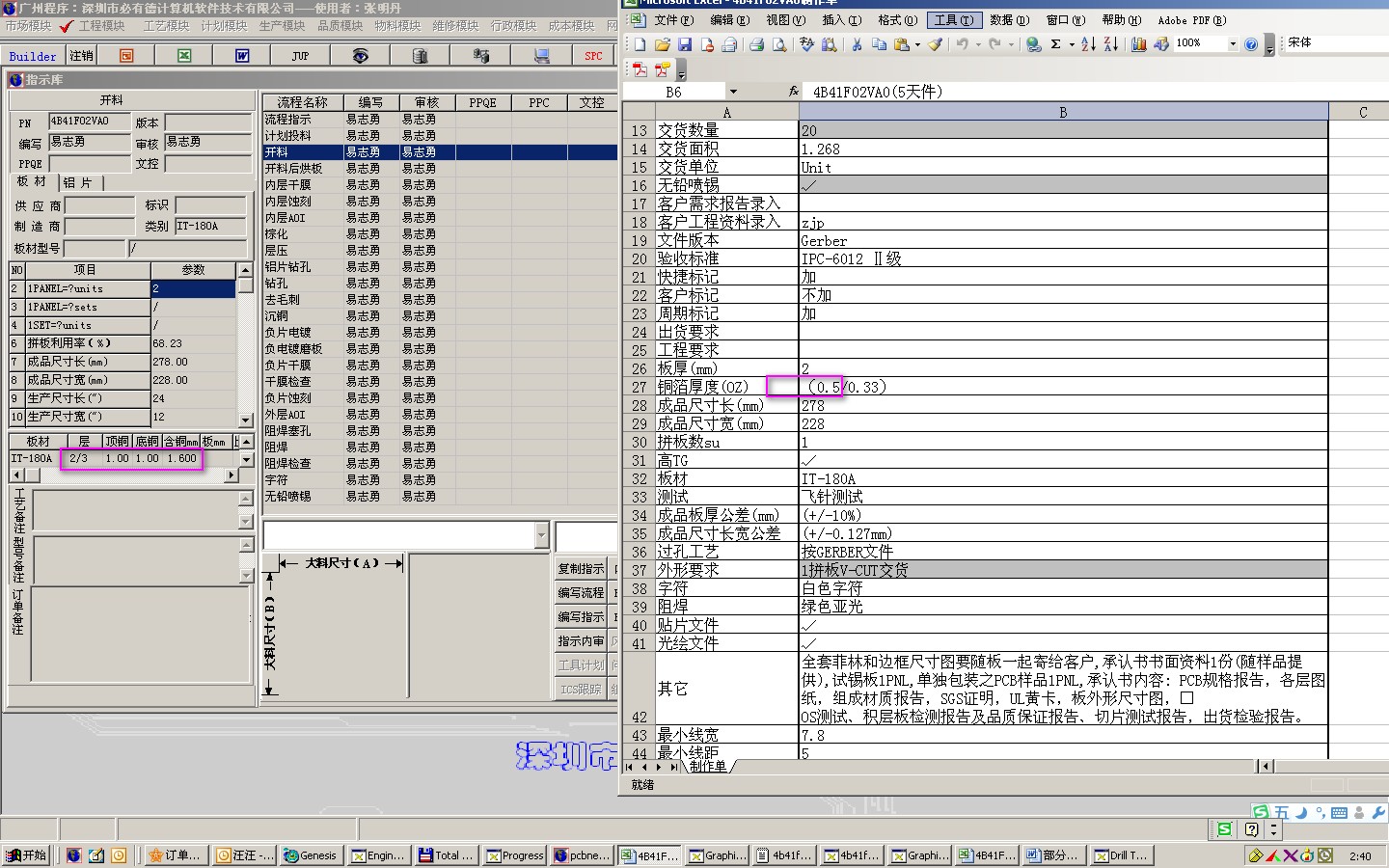Click the Chart Wizard icon

click(1138, 44)
